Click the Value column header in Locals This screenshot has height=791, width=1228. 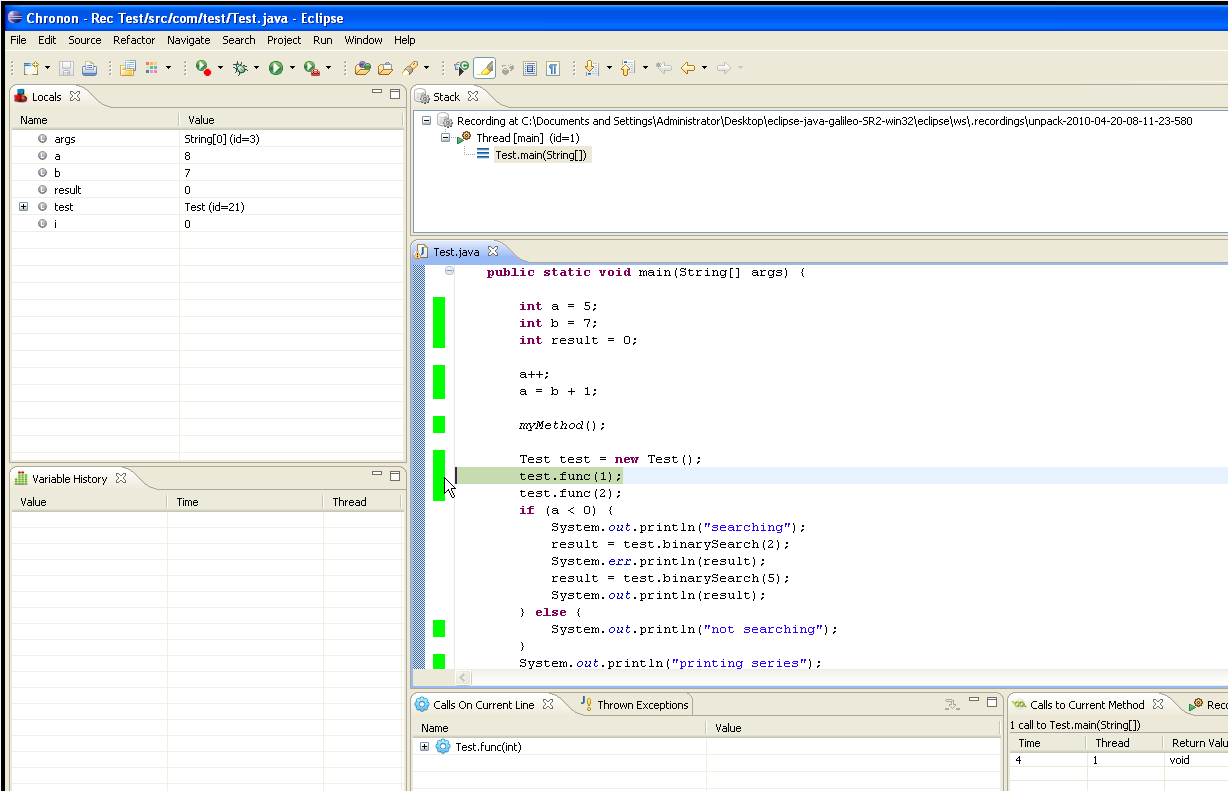click(201, 120)
